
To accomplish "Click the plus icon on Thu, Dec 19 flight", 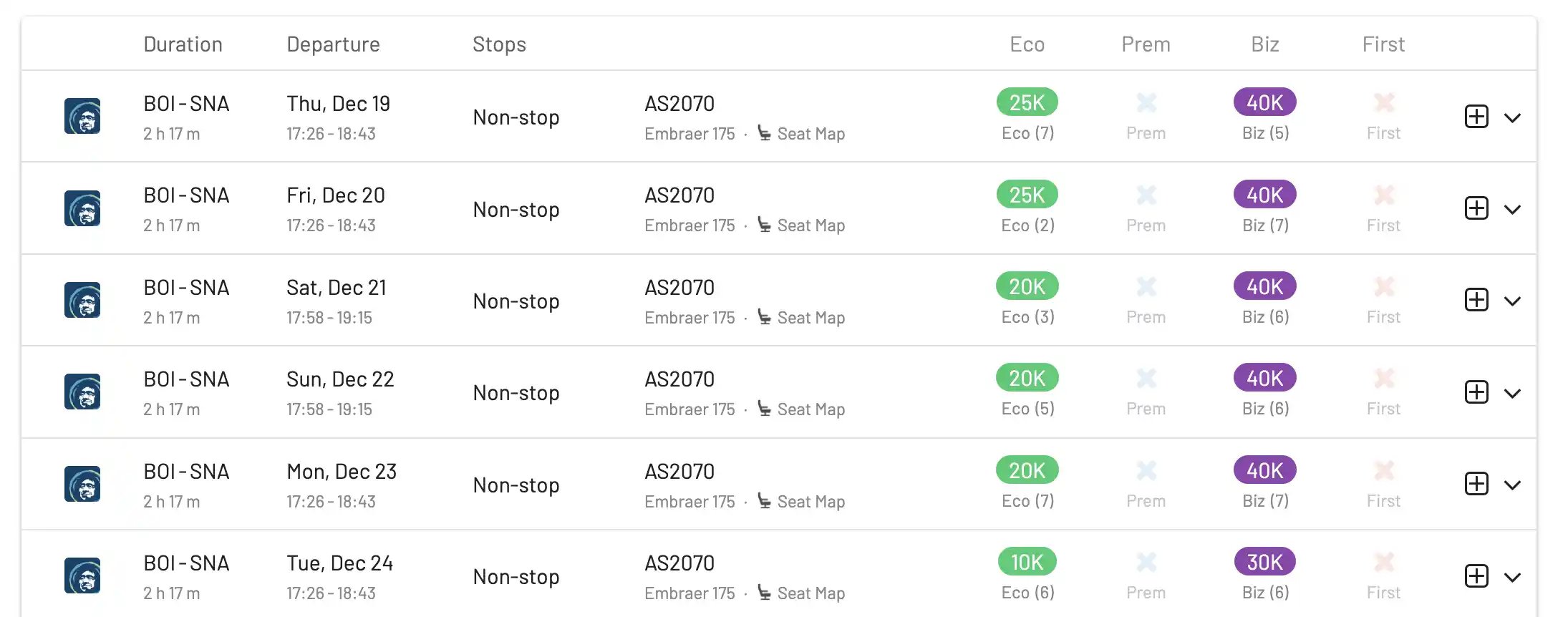I will point(1476,117).
